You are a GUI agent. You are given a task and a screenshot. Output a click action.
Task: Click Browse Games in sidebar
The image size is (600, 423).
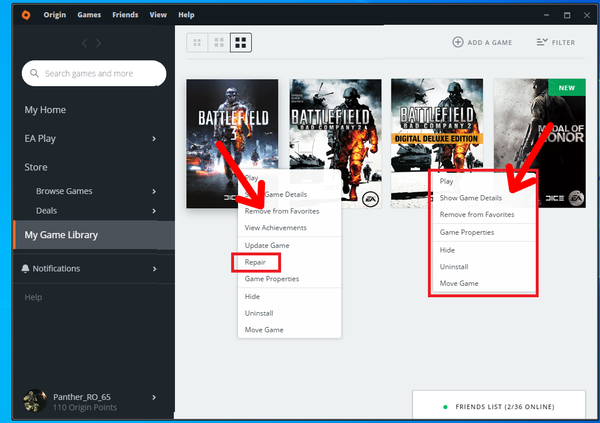pos(64,191)
